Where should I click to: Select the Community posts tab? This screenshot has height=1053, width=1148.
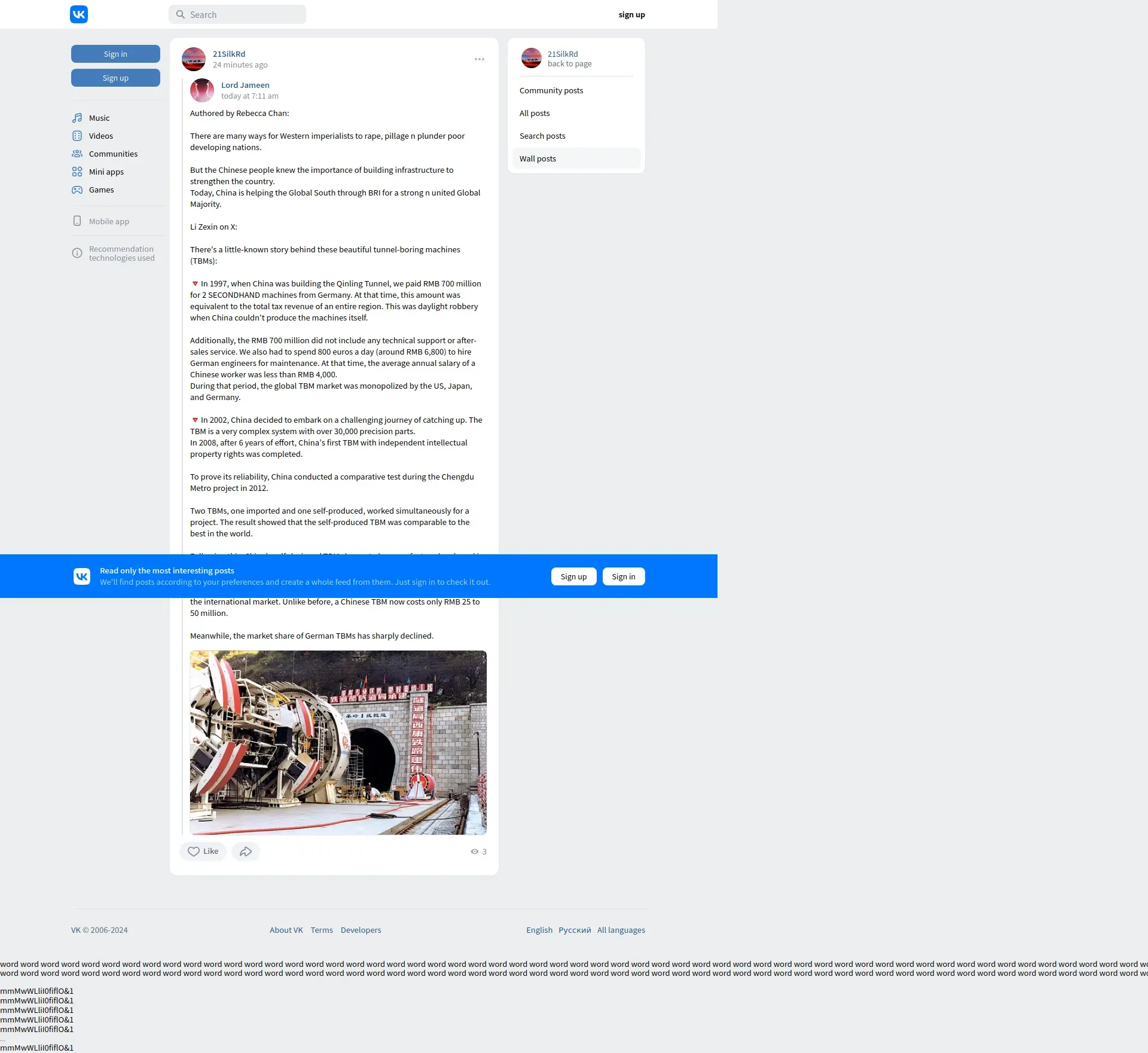(x=551, y=90)
